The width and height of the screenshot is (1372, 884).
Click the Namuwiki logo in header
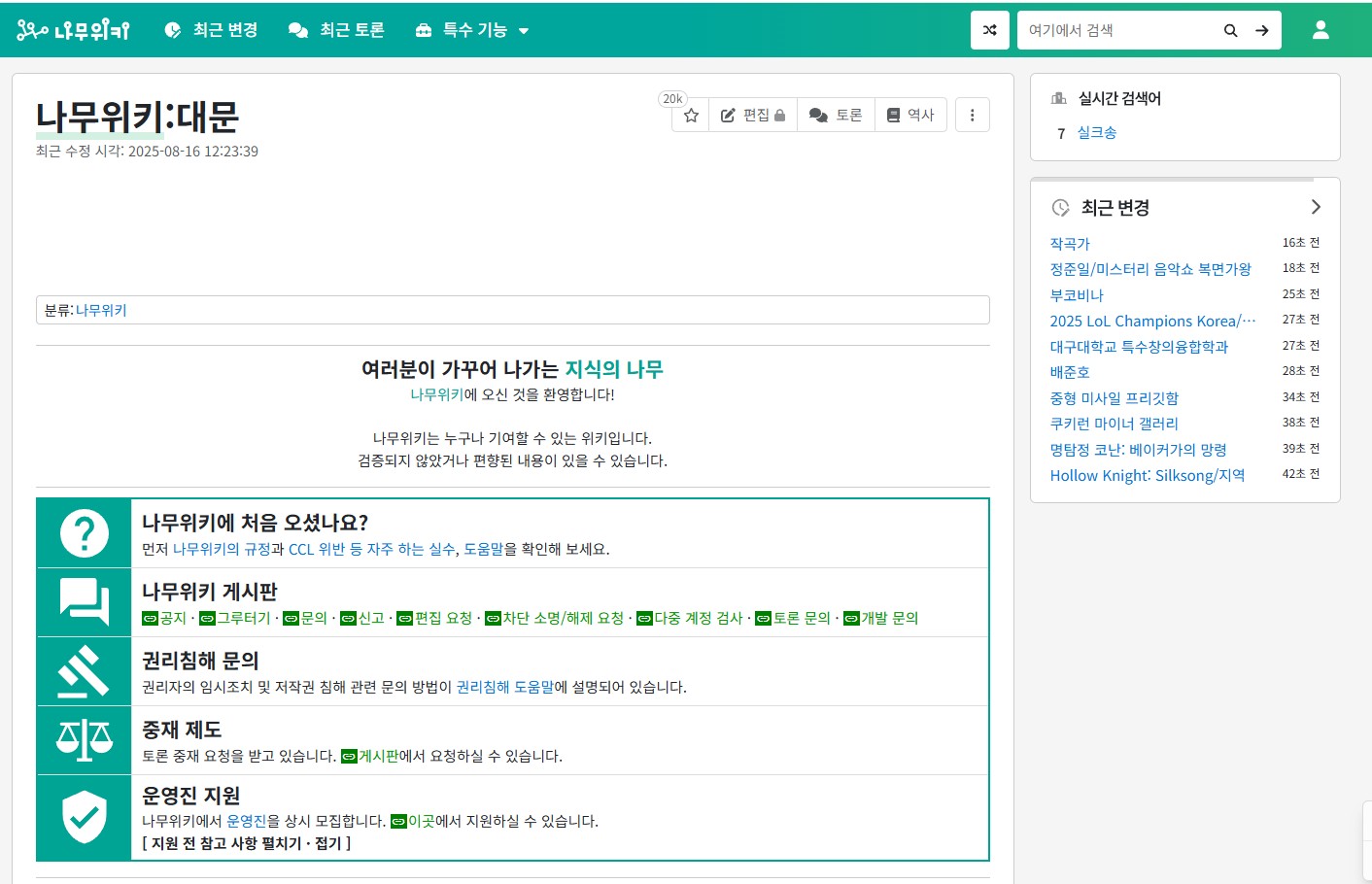click(x=73, y=30)
